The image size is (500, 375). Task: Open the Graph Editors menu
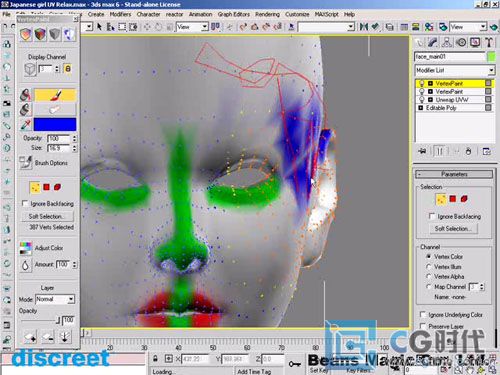pyautogui.click(x=234, y=14)
